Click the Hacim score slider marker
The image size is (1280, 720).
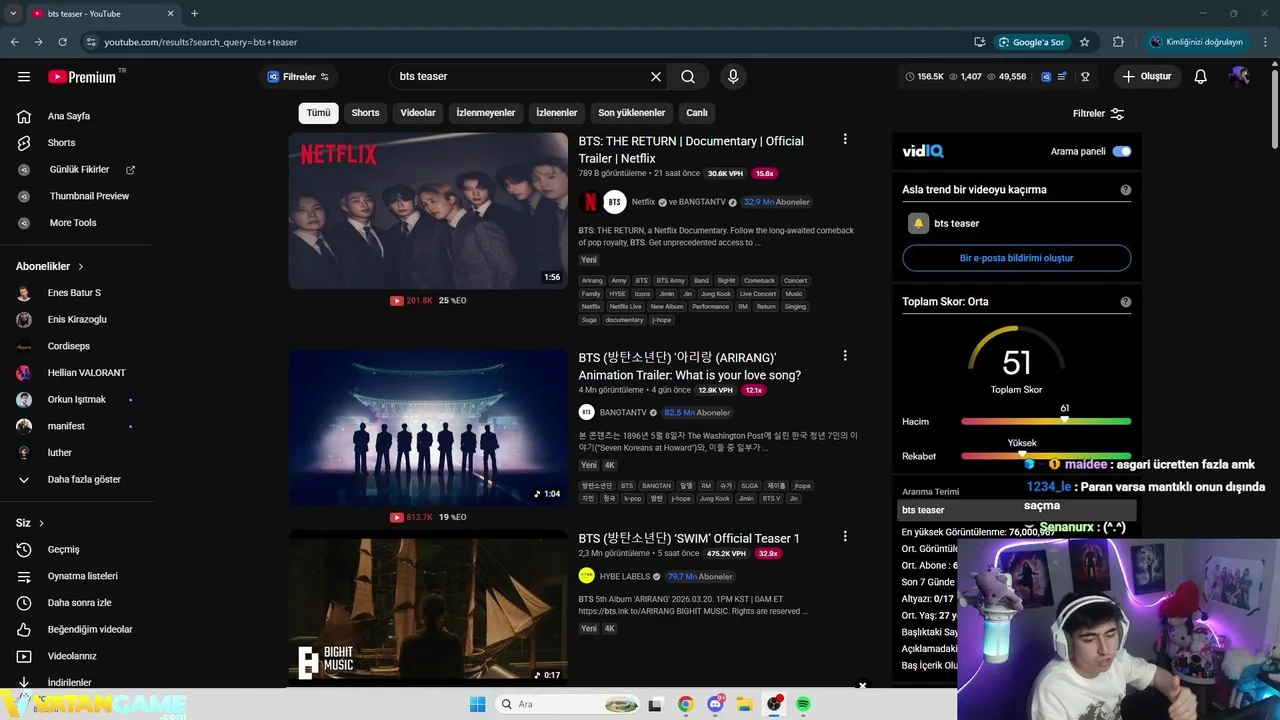click(x=1064, y=420)
